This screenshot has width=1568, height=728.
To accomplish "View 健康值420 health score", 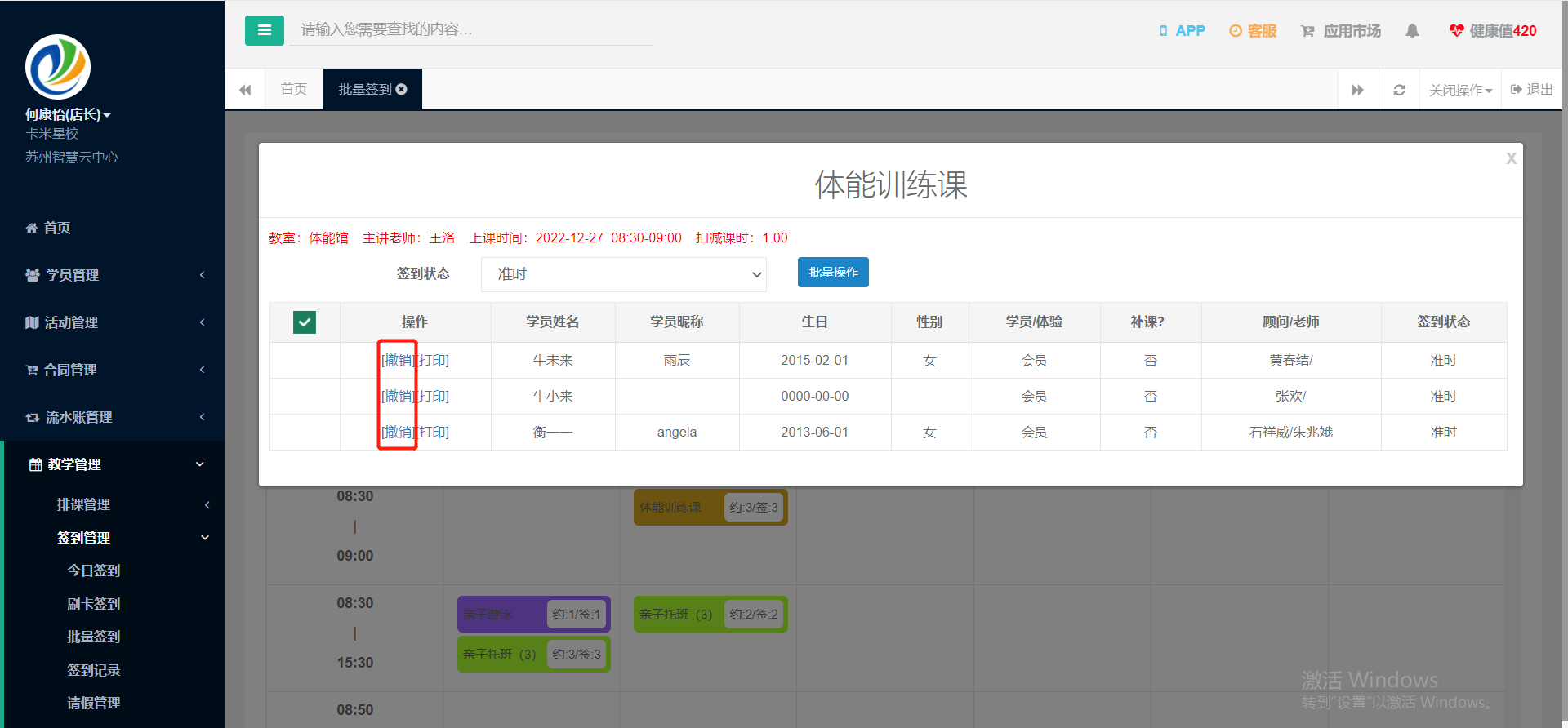I will click(x=1493, y=31).
